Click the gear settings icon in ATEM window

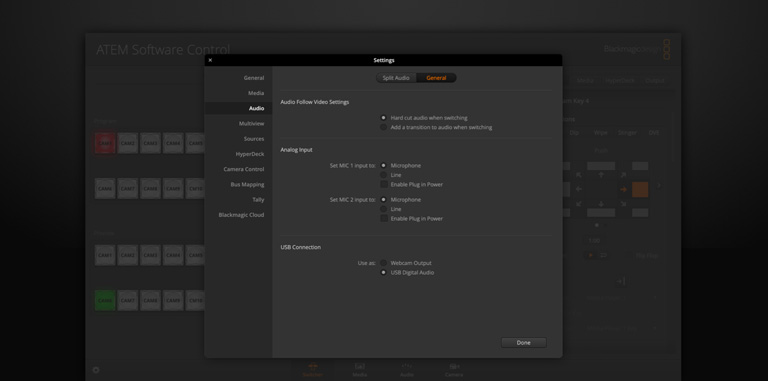96,370
